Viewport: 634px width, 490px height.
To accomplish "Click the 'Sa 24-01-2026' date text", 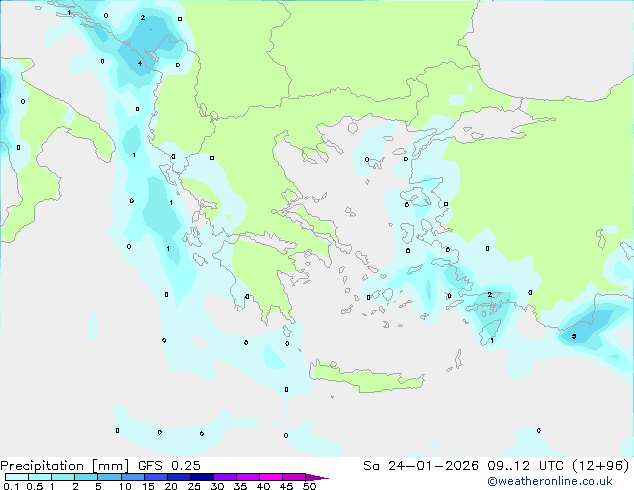I will click(x=421, y=466).
